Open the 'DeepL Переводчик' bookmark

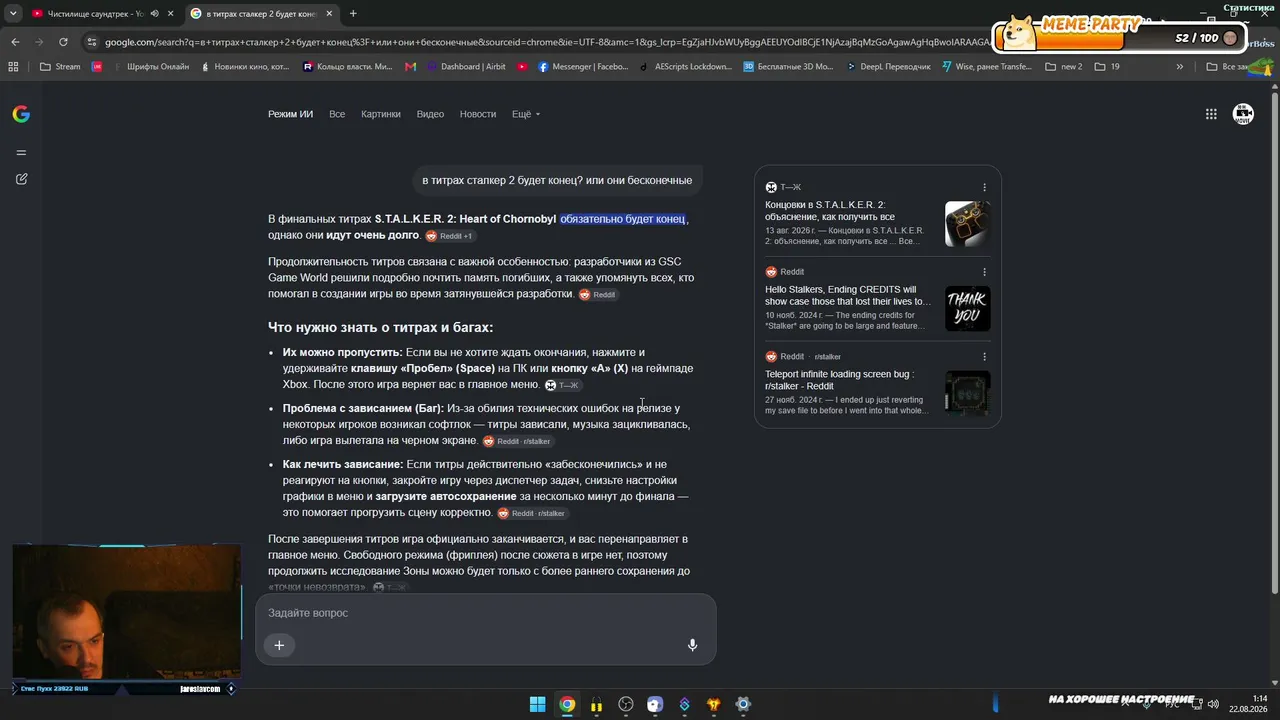click(888, 67)
